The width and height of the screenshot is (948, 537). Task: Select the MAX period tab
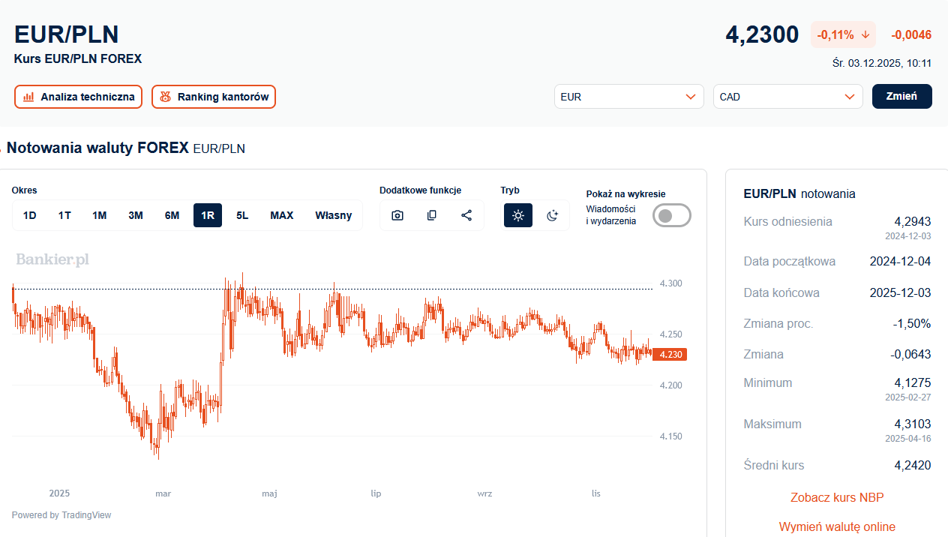(x=282, y=215)
